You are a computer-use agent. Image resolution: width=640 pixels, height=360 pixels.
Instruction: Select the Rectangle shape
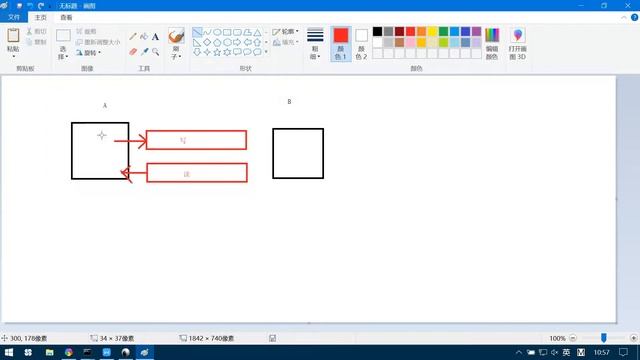[227, 32]
